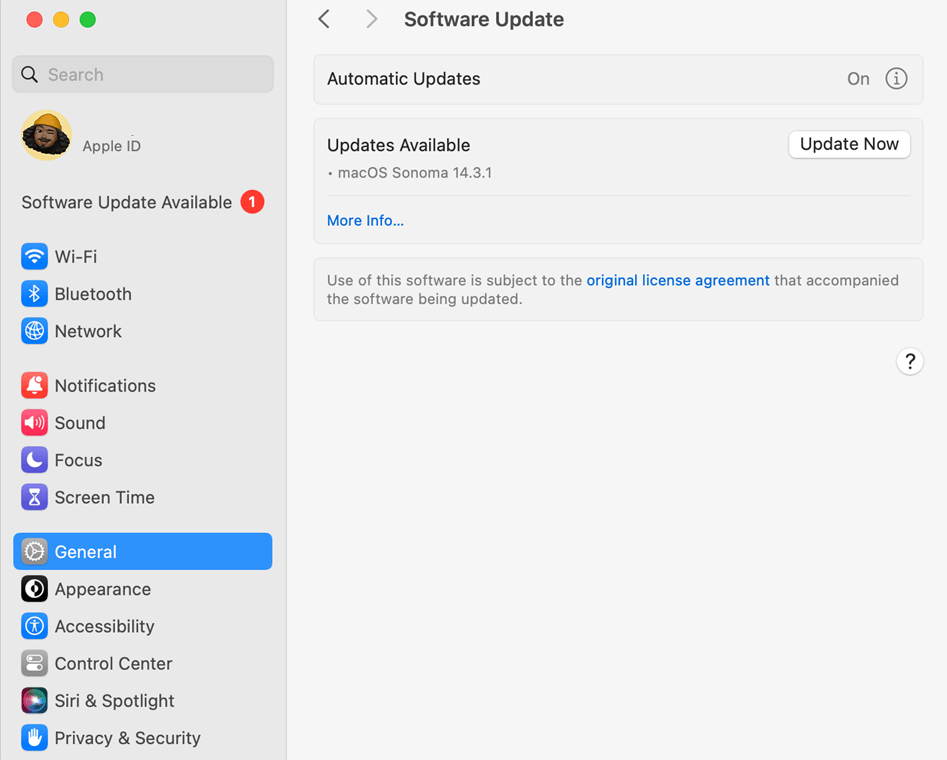This screenshot has width=947, height=760.
Task: Open the Network globe icon
Action: [x=34, y=331]
